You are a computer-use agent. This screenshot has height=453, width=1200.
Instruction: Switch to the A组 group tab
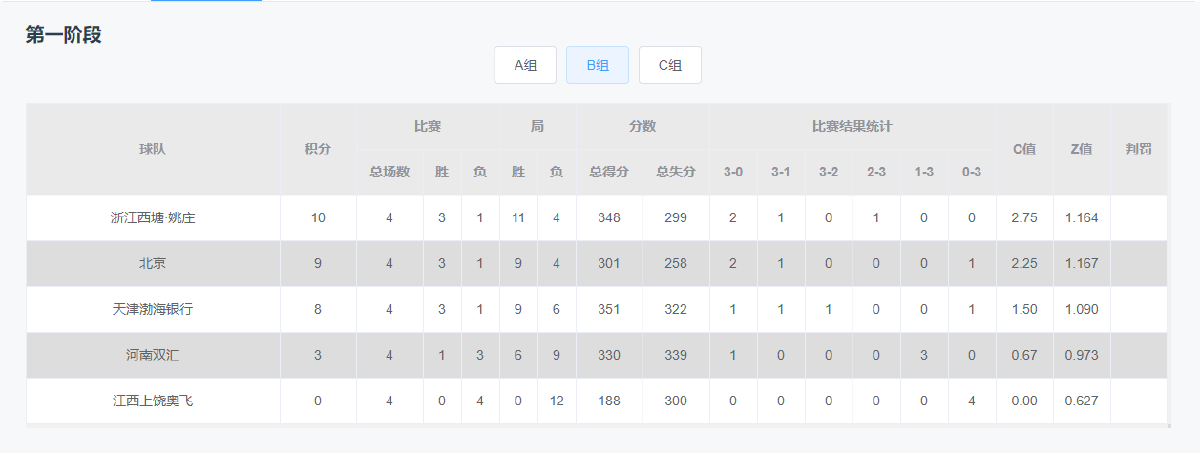pyautogui.click(x=525, y=65)
